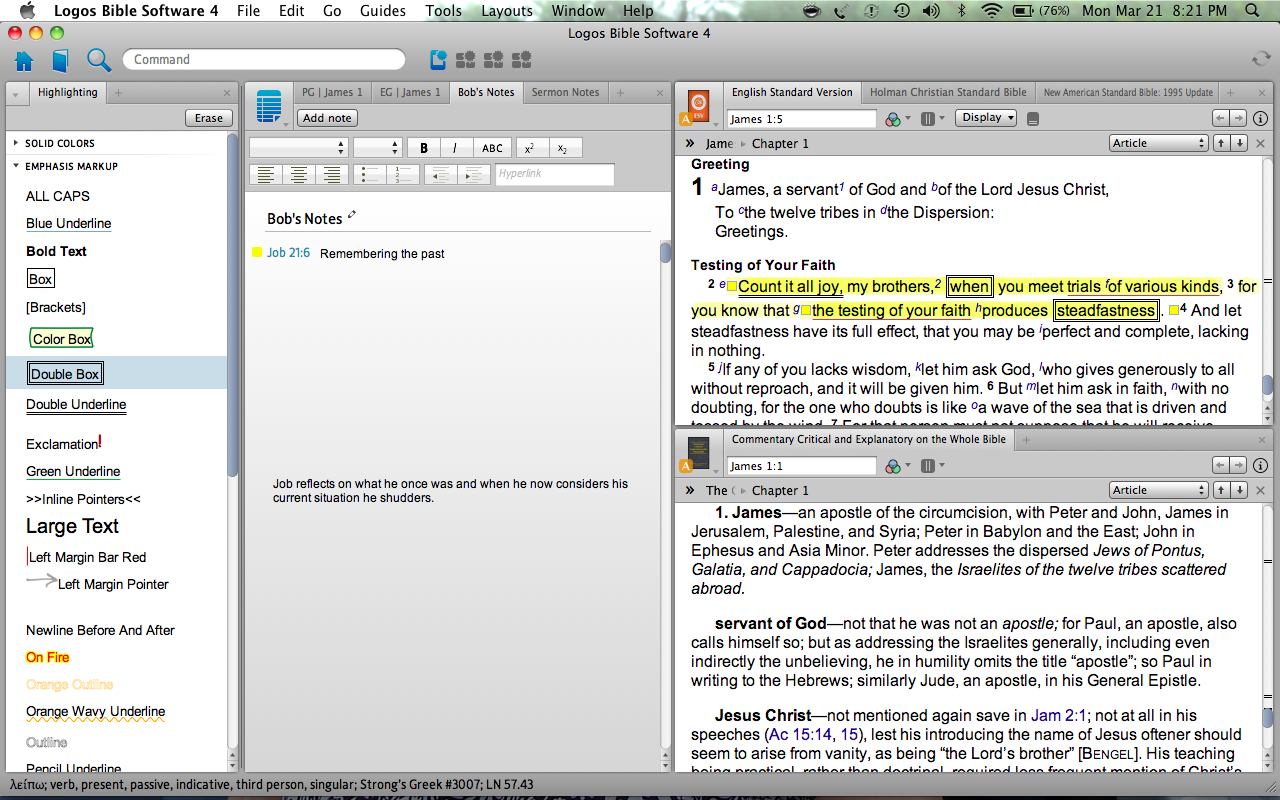Viewport: 1280px width, 800px height.
Task: Open Highlighting panel menu arrow
Action: [16, 94]
